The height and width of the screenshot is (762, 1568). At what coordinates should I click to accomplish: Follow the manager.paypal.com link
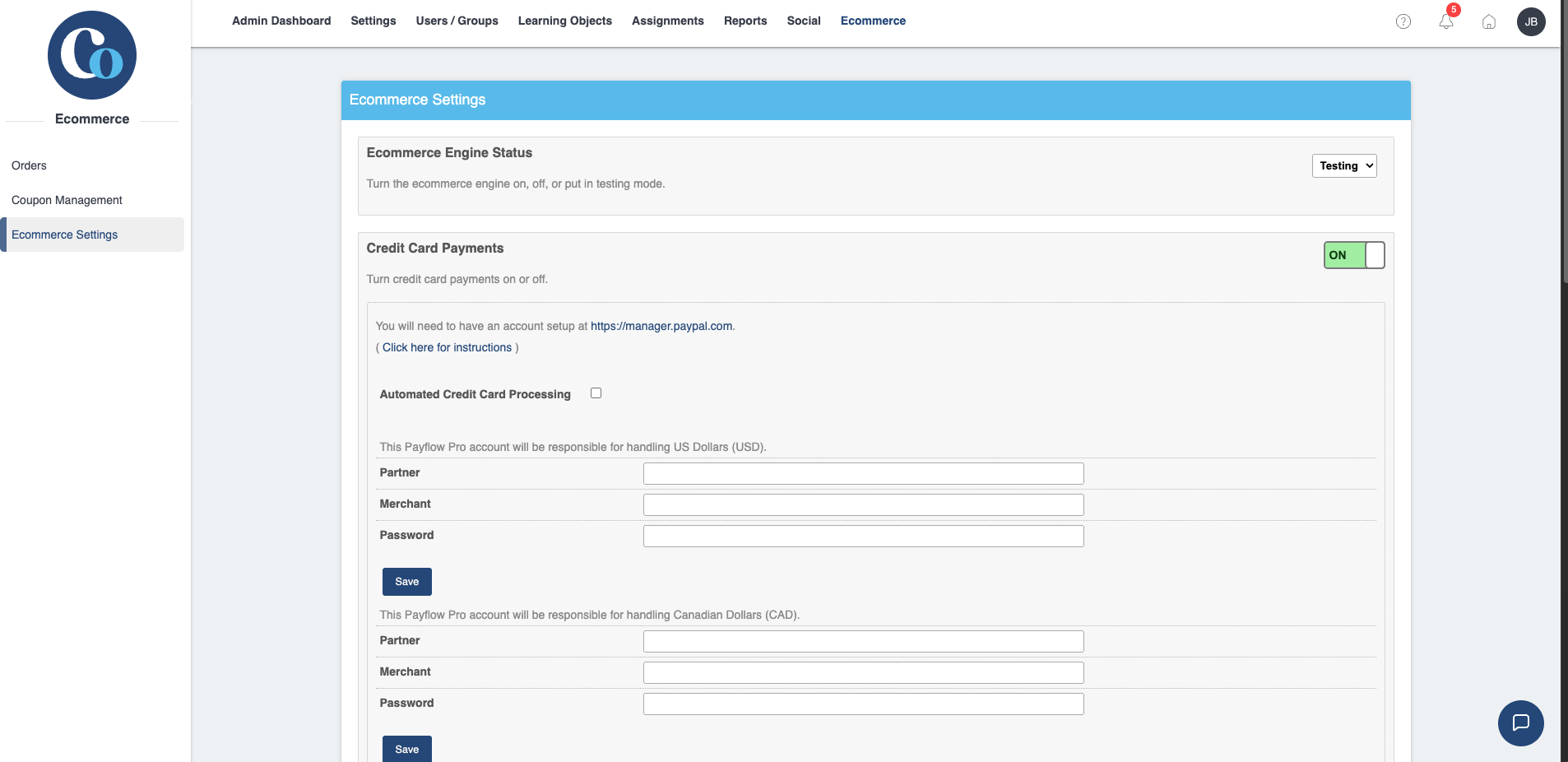coord(661,326)
